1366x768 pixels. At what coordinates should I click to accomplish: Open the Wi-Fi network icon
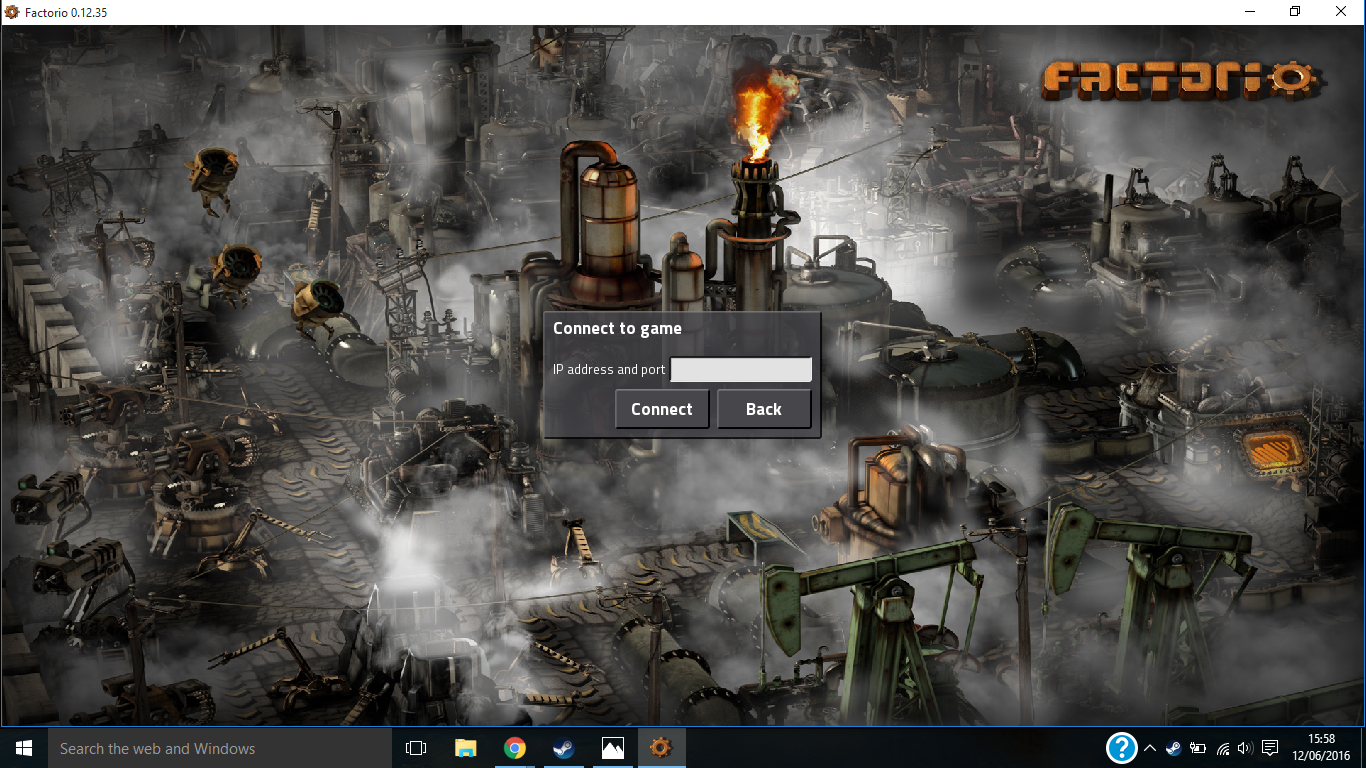click(x=1222, y=748)
